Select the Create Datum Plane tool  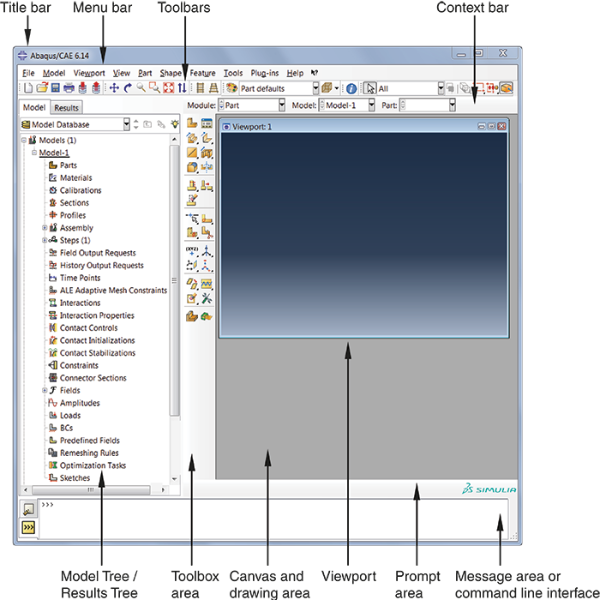[192, 265]
